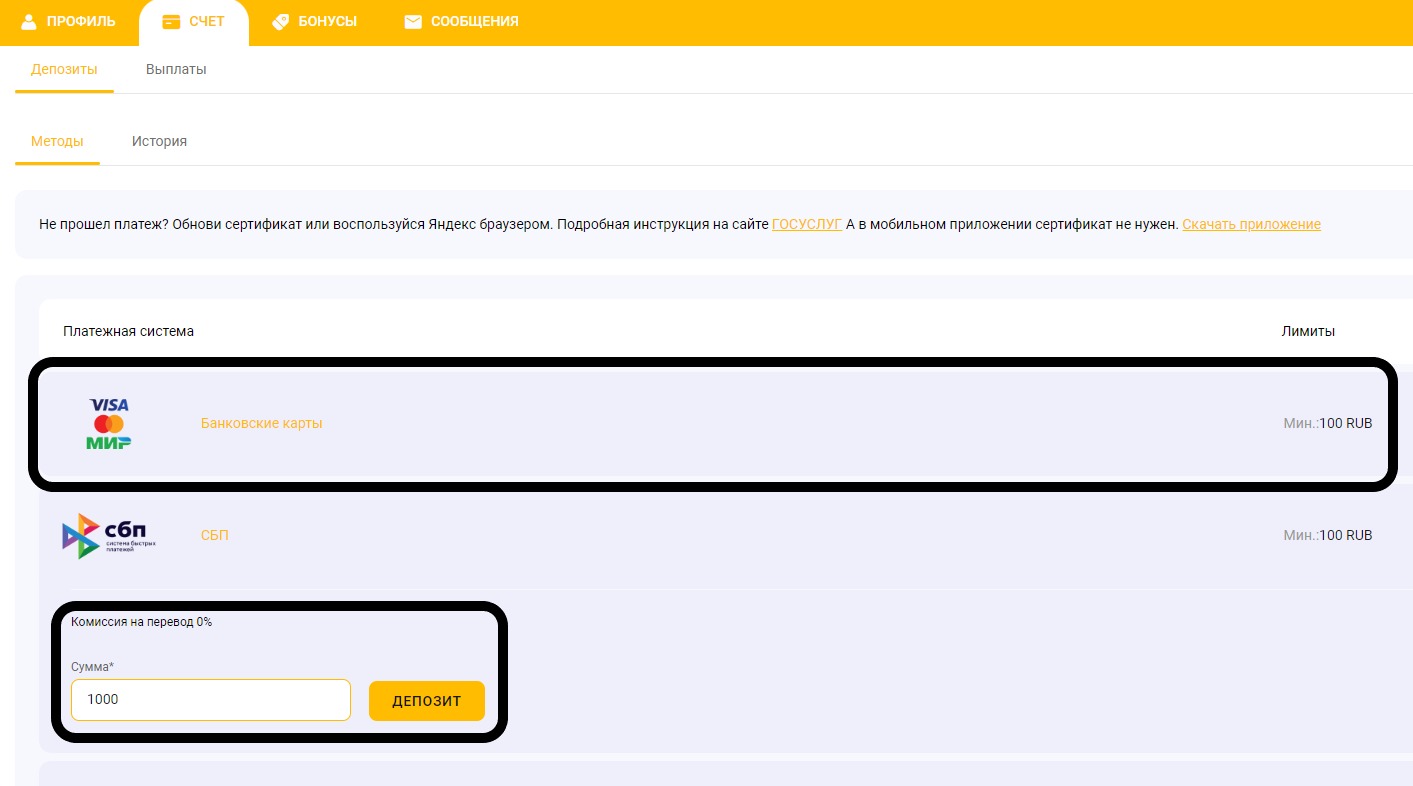Choose Банковские карты payment method
Image resolution: width=1413 pixels, height=786 pixels.
pos(261,423)
